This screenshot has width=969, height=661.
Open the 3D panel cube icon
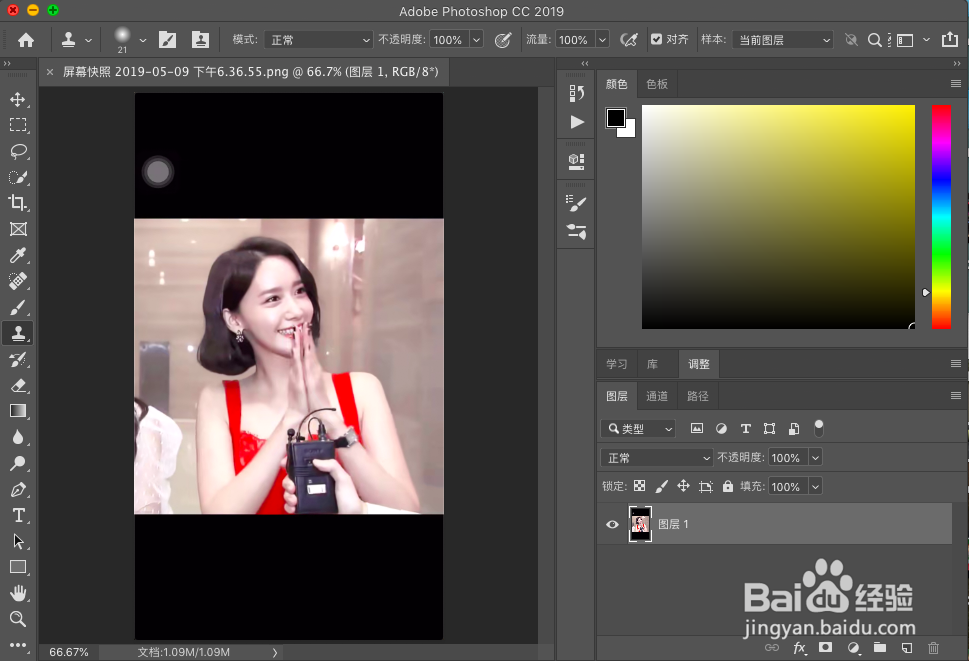click(x=576, y=162)
